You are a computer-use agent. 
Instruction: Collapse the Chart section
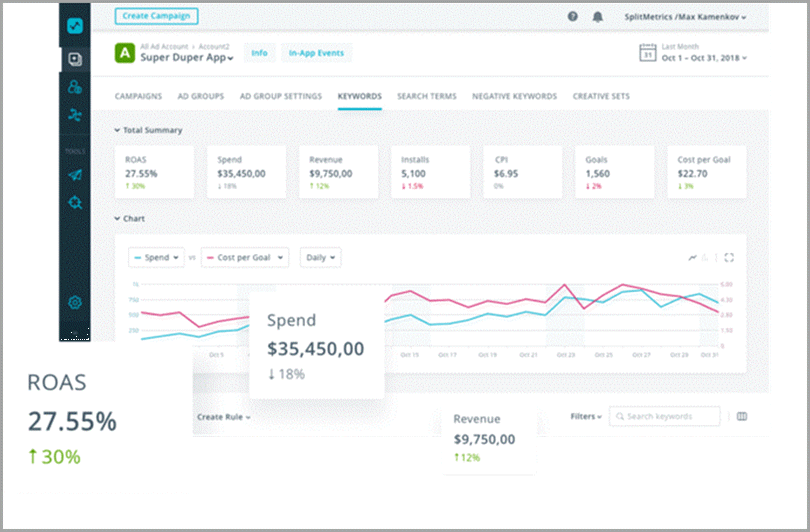click(x=117, y=217)
